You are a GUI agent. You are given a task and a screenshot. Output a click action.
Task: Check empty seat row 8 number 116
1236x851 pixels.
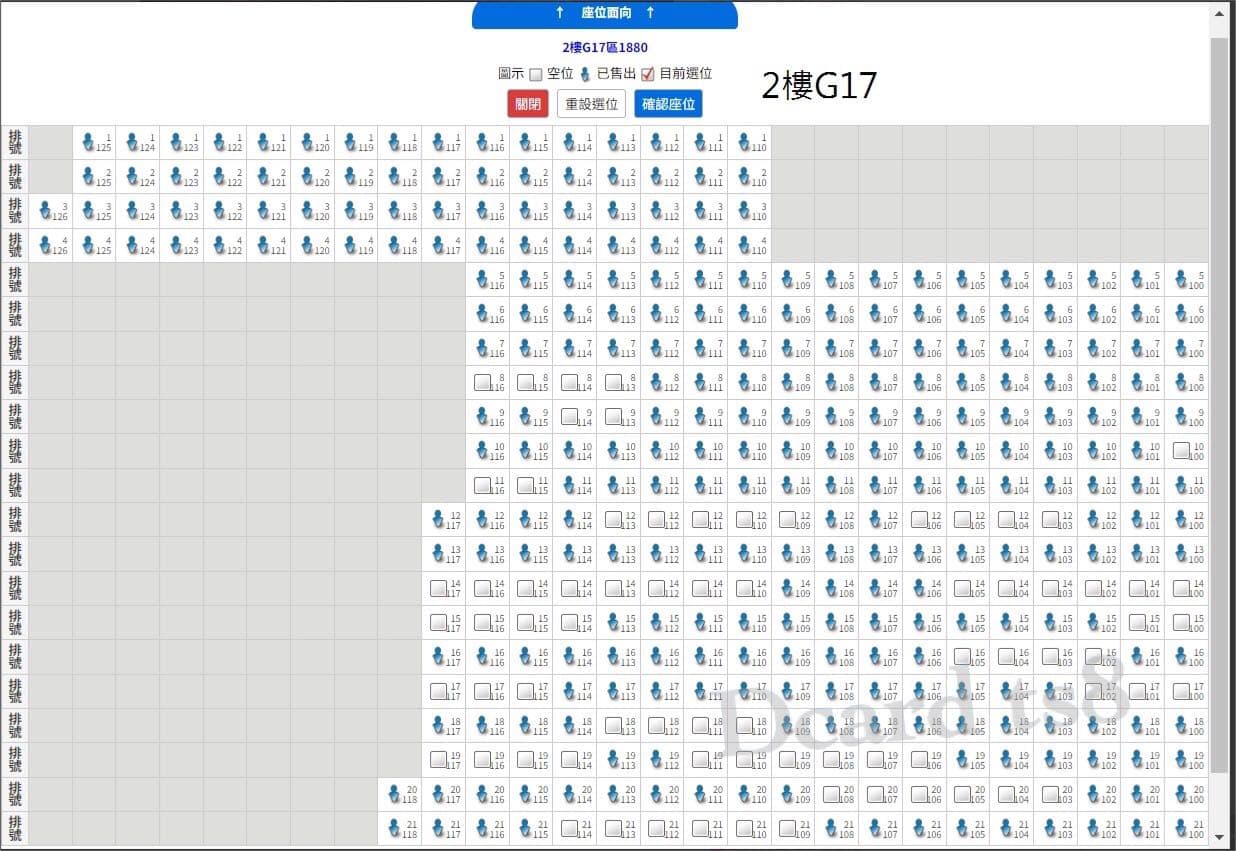pos(482,382)
